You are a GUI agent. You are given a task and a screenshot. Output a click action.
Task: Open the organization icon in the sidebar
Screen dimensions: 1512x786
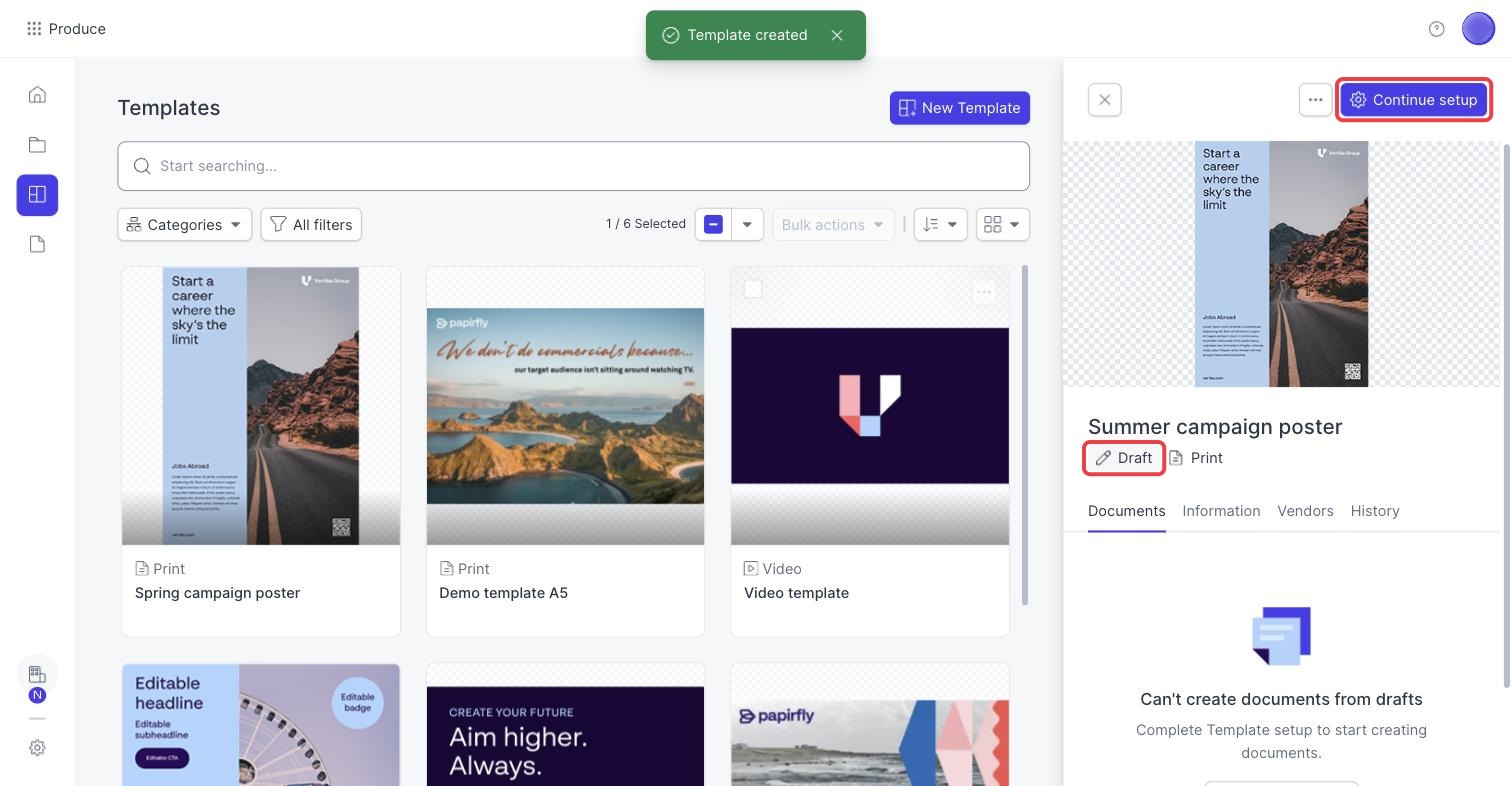click(x=37, y=674)
